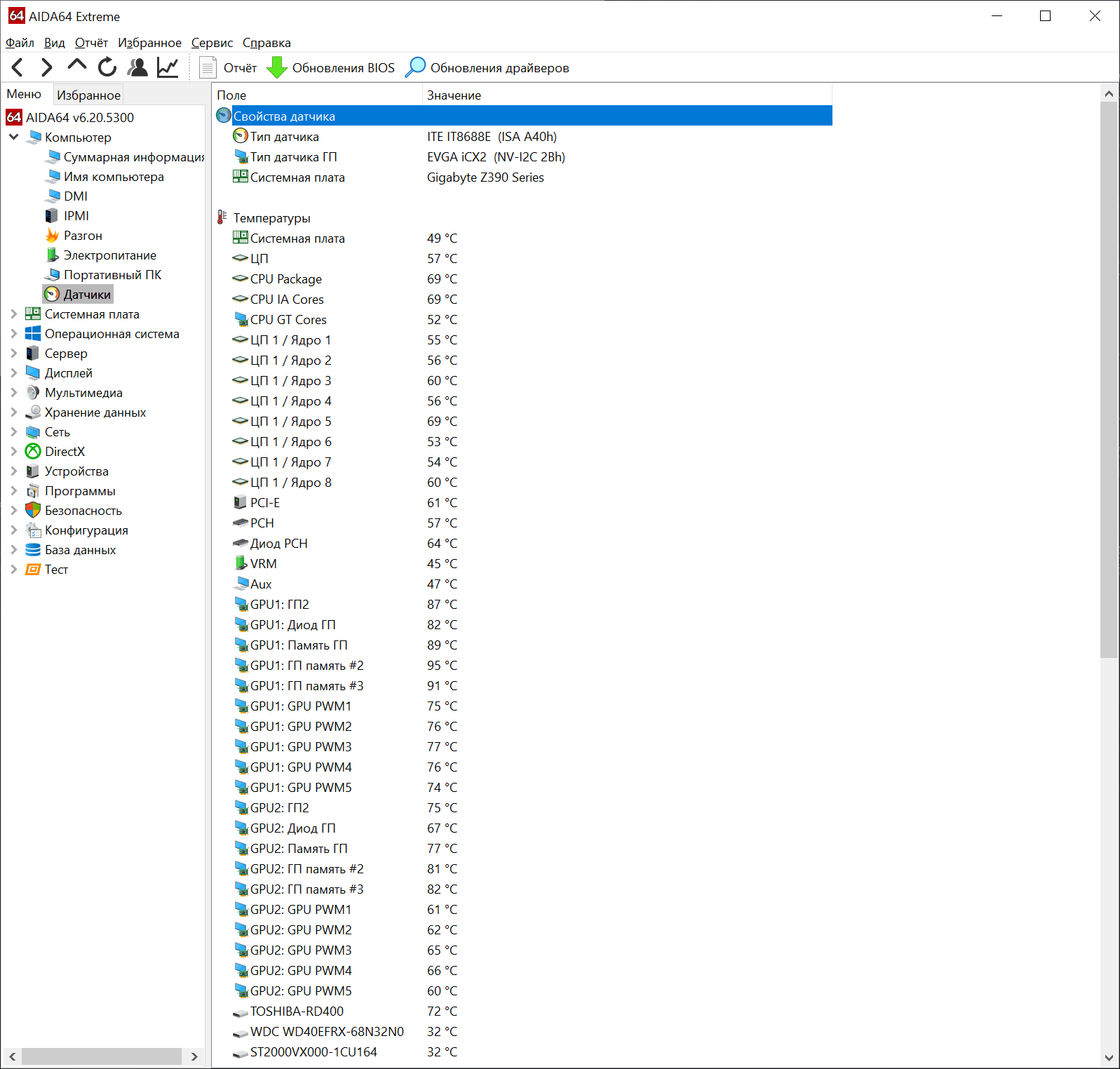Viewport: 1120px width, 1069px height.
Task: Click the Дисплей monitor icon
Action: 33,373
